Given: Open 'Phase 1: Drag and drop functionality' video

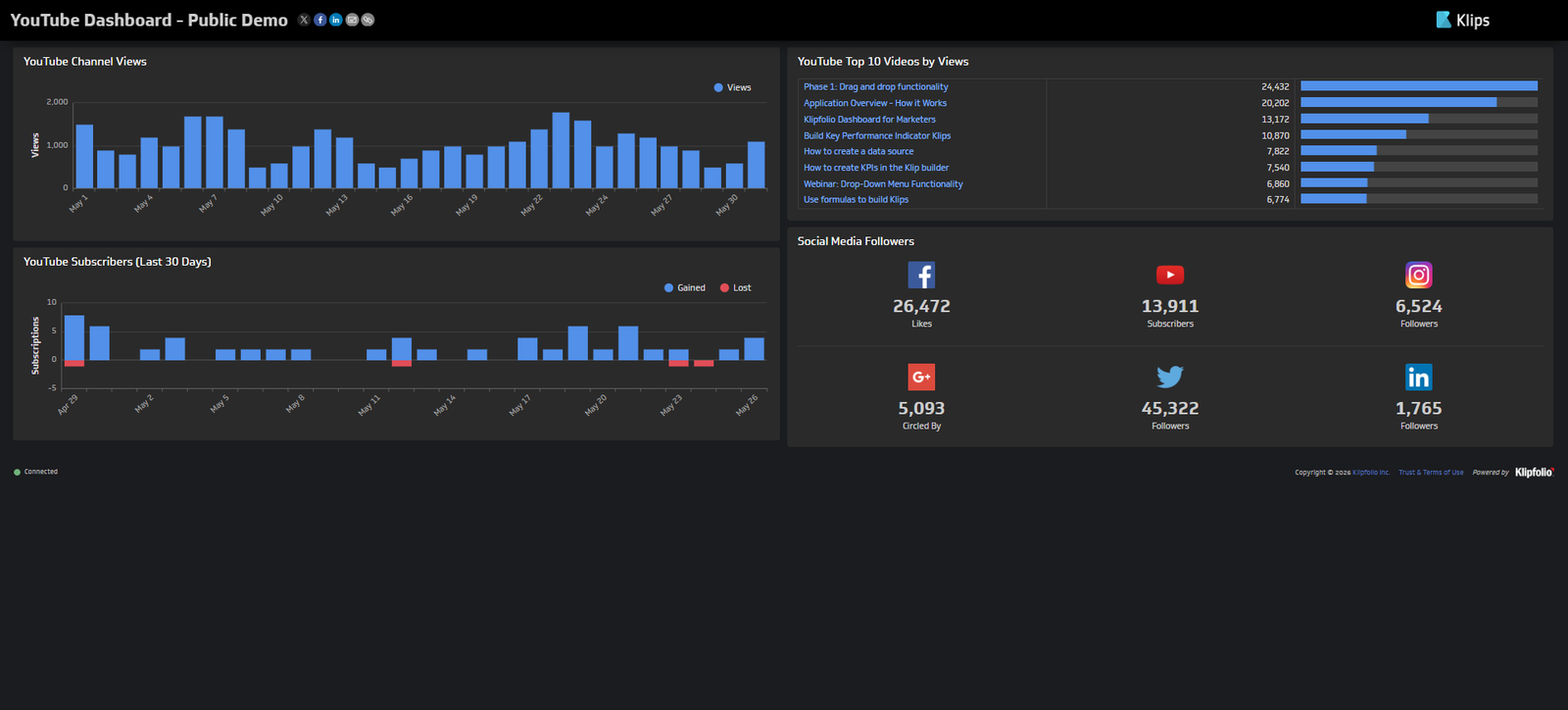Looking at the screenshot, I should click(x=876, y=86).
